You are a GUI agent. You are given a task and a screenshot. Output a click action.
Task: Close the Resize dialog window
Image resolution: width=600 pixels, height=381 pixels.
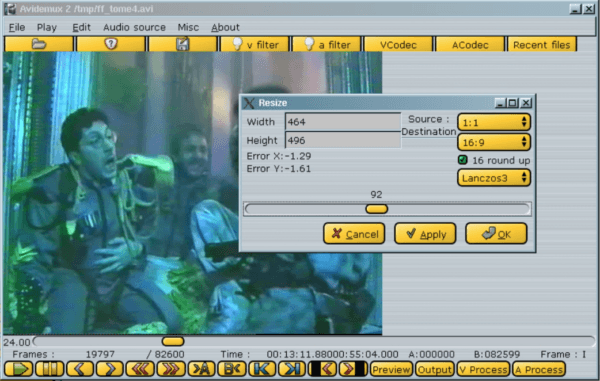click(526, 103)
